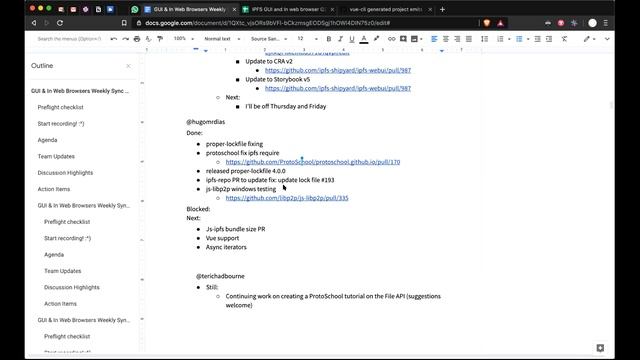The width and height of the screenshot is (640, 360).
Task: Jump to the first Team Updates outline heading
Action: coord(56,156)
